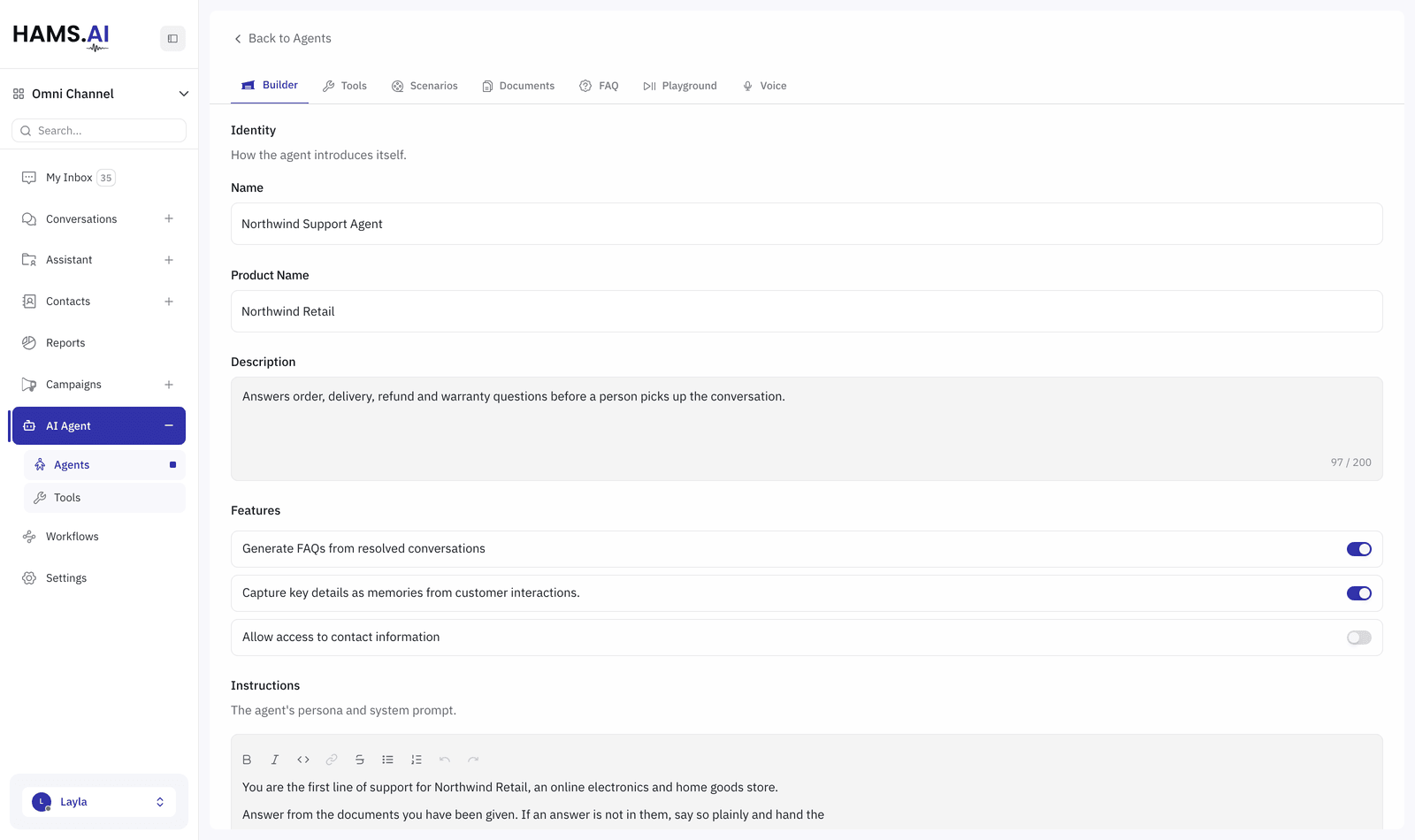The height and width of the screenshot is (840, 1415).
Task: Click the Conversations chat icon
Action: (x=29, y=219)
